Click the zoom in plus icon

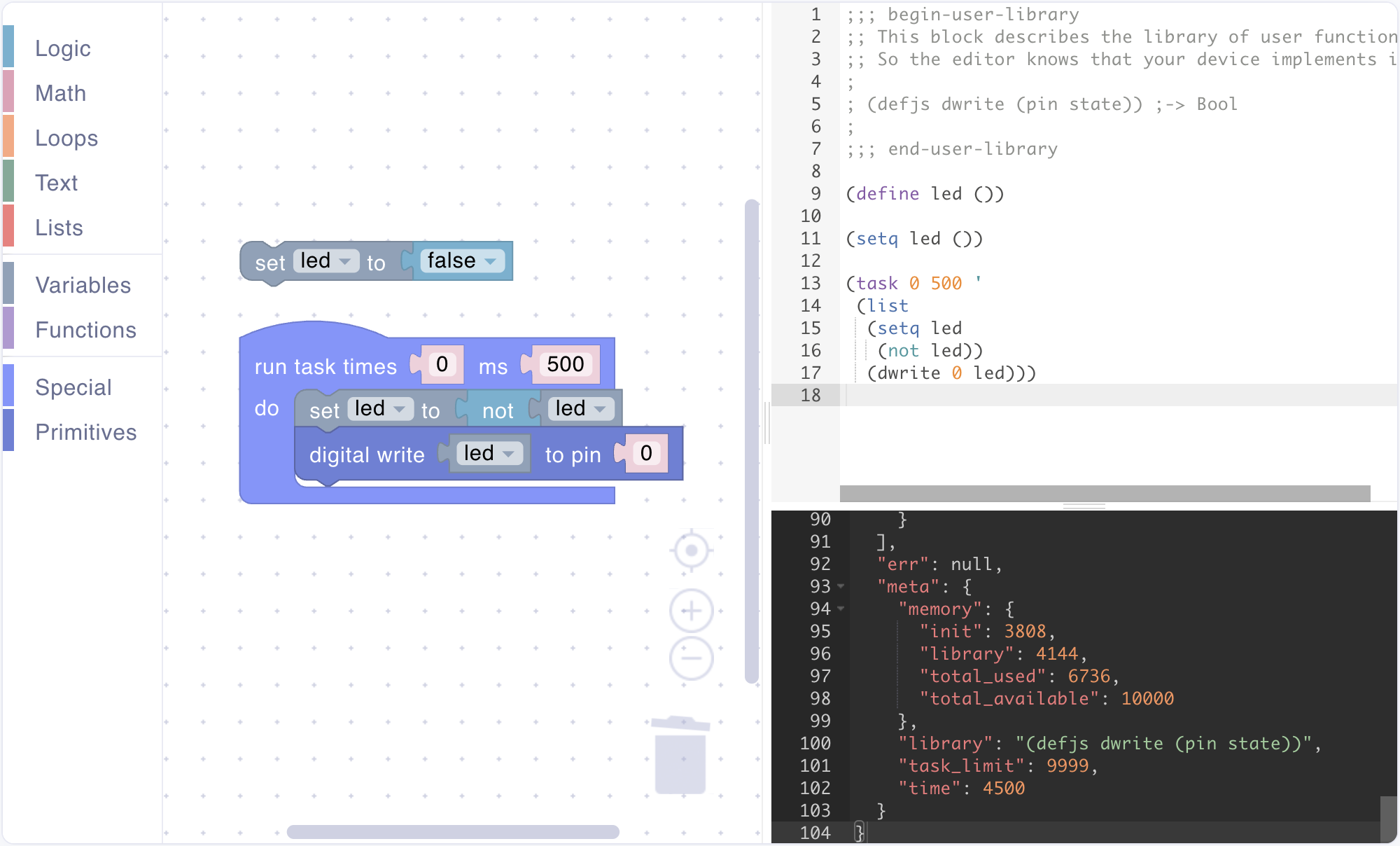[x=691, y=611]
